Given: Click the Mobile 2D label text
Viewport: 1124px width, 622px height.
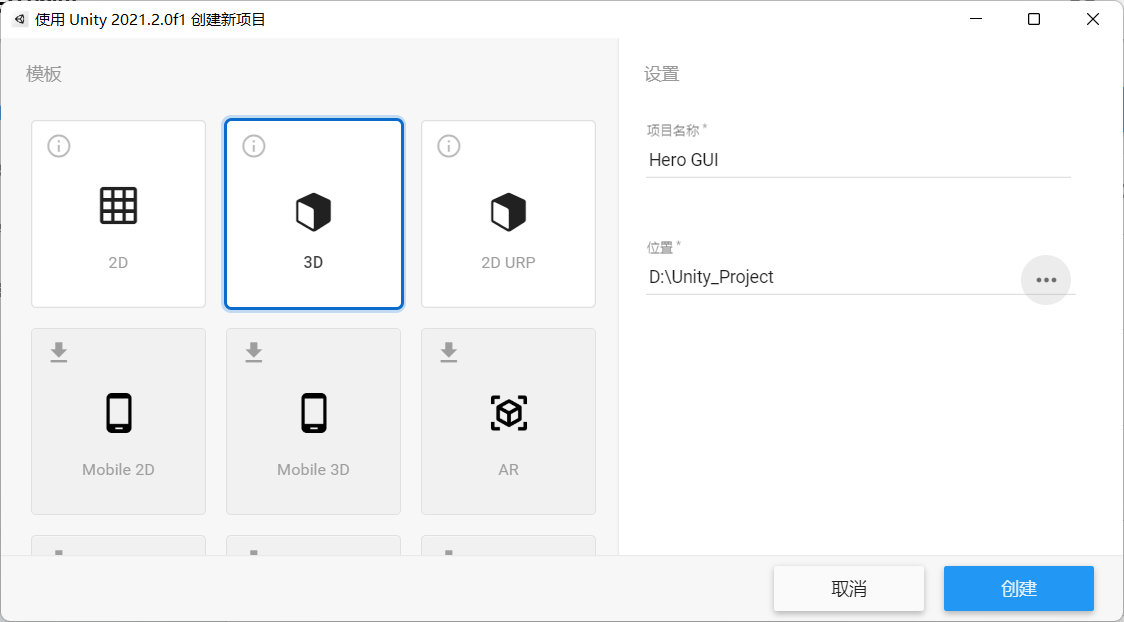Looking at the screenshot, I should click(118, 470).
